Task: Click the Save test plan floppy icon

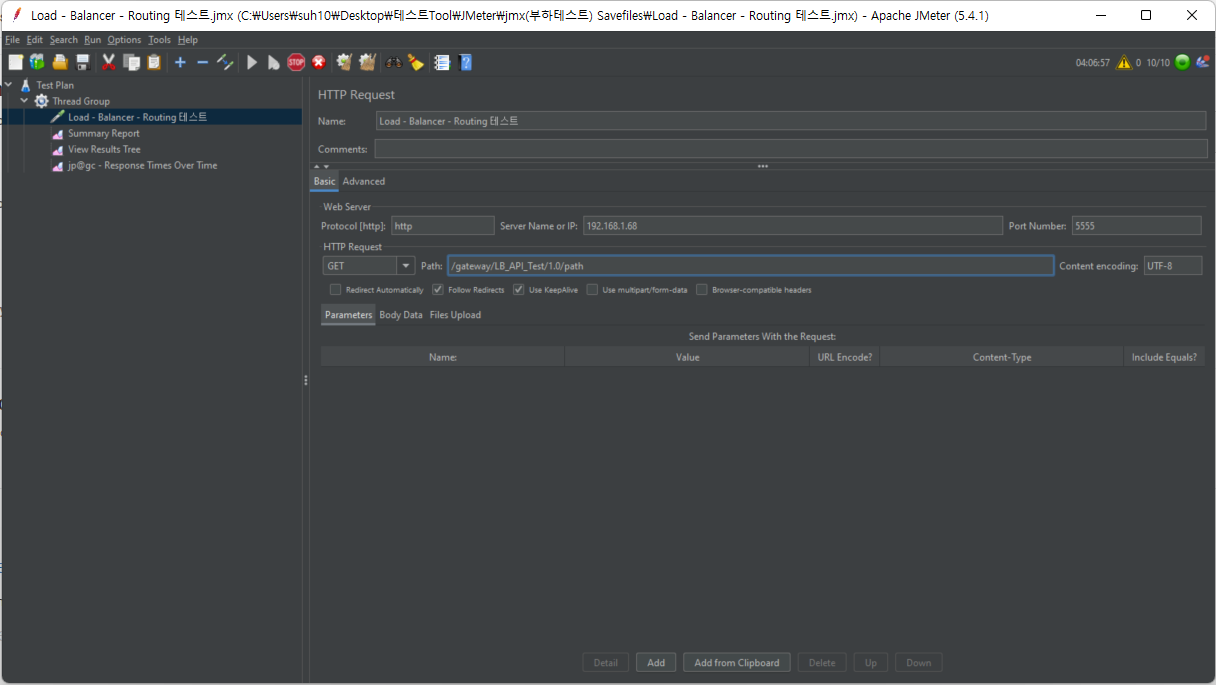Action: point(83,62)
